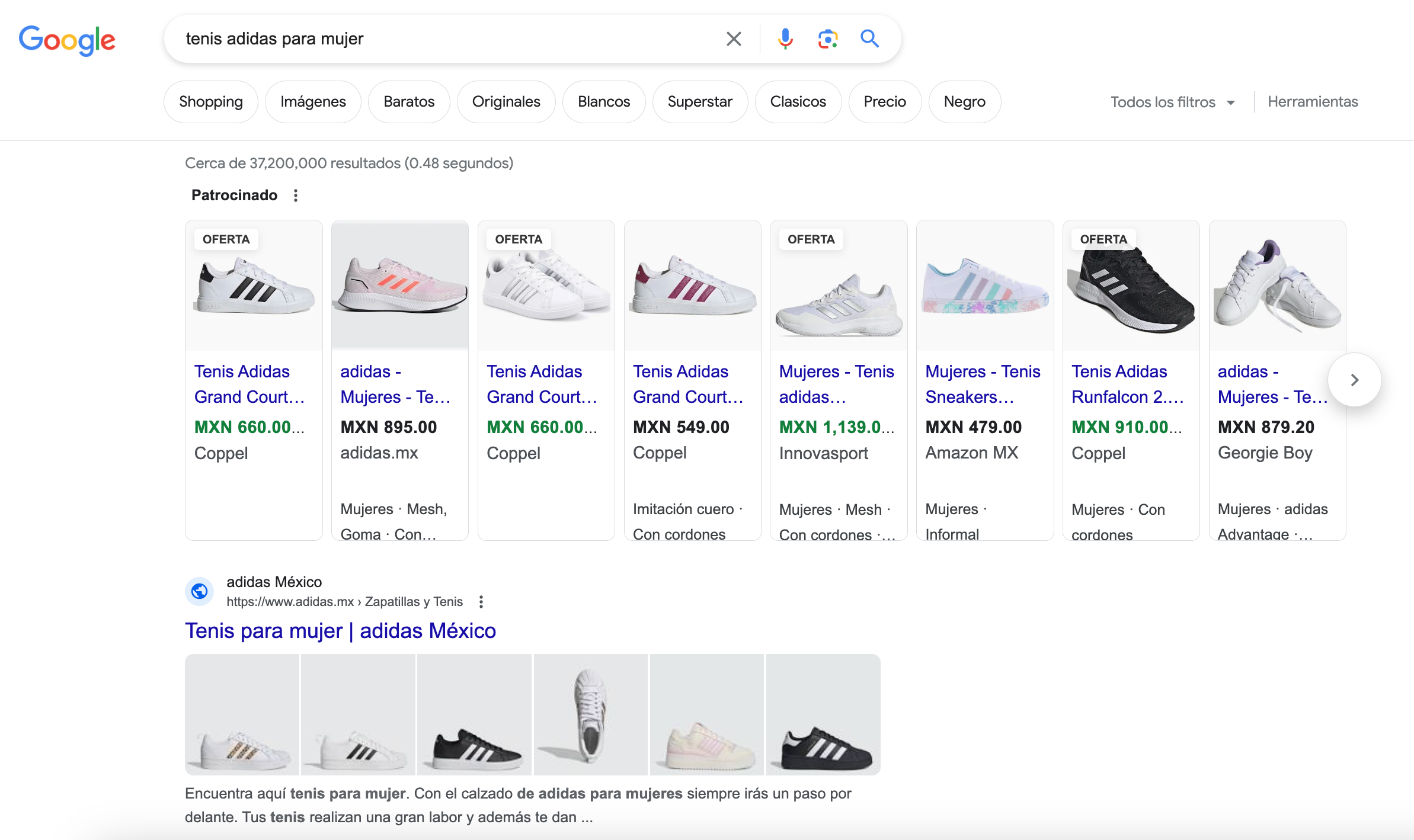Screen dimensions: 1414x840
Task: Click the MXN 879.20 price
Action: [1266, 427]
